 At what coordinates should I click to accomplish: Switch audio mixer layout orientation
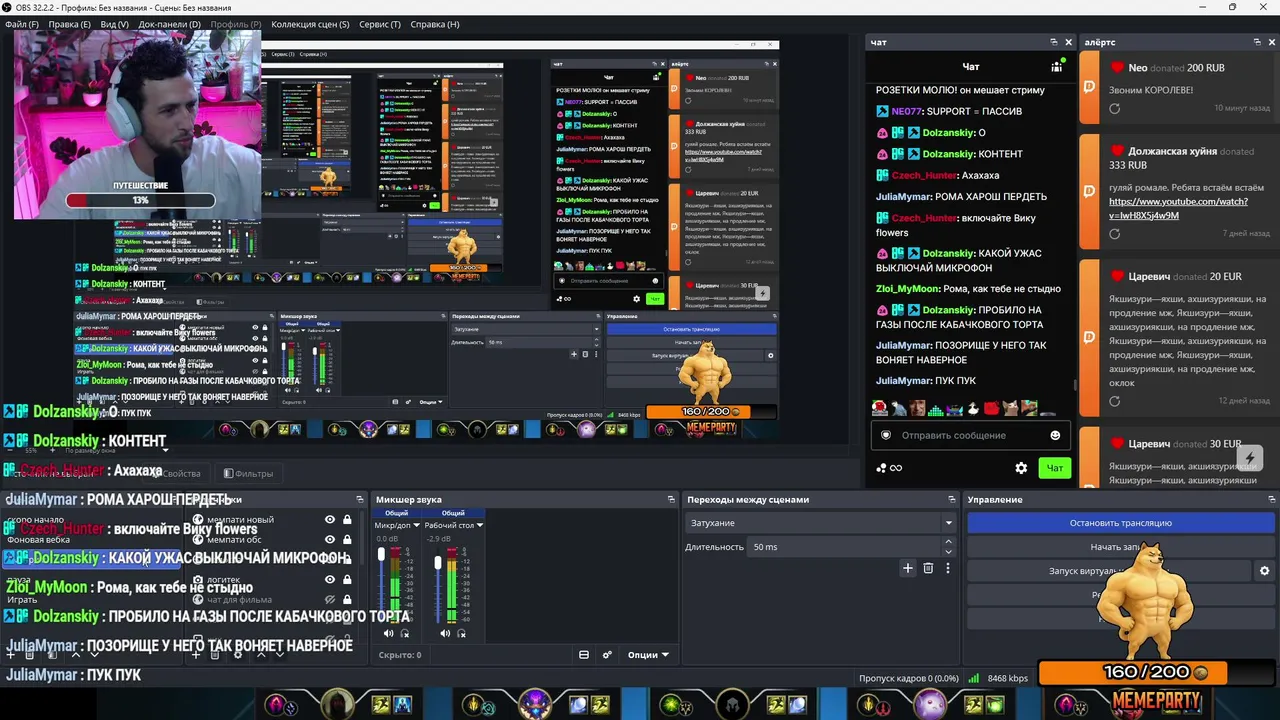pos(584,655)
